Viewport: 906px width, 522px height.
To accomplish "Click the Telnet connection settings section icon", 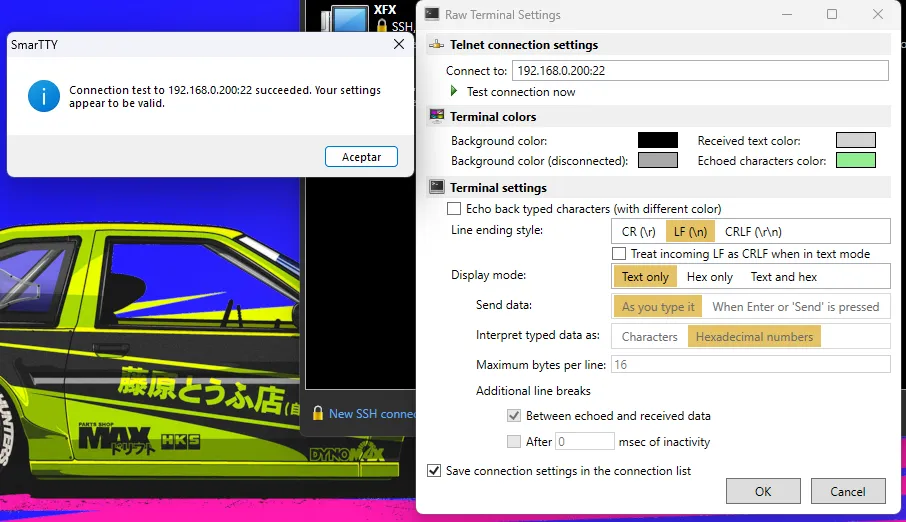I will [436, 45].
